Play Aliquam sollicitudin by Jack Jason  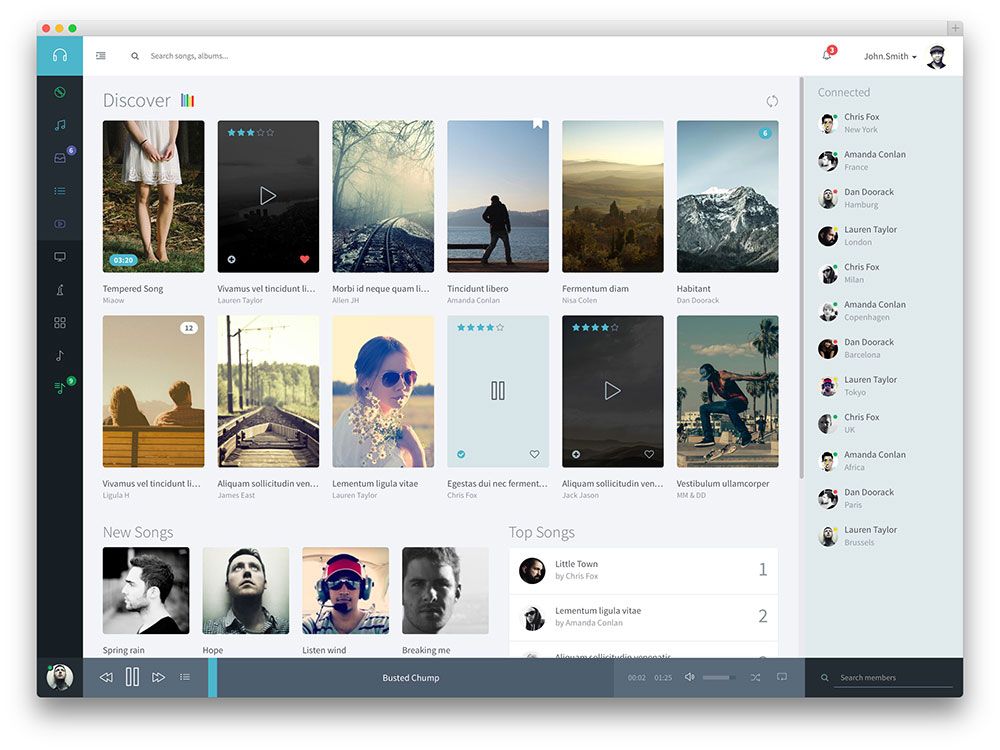pos(612,390)
